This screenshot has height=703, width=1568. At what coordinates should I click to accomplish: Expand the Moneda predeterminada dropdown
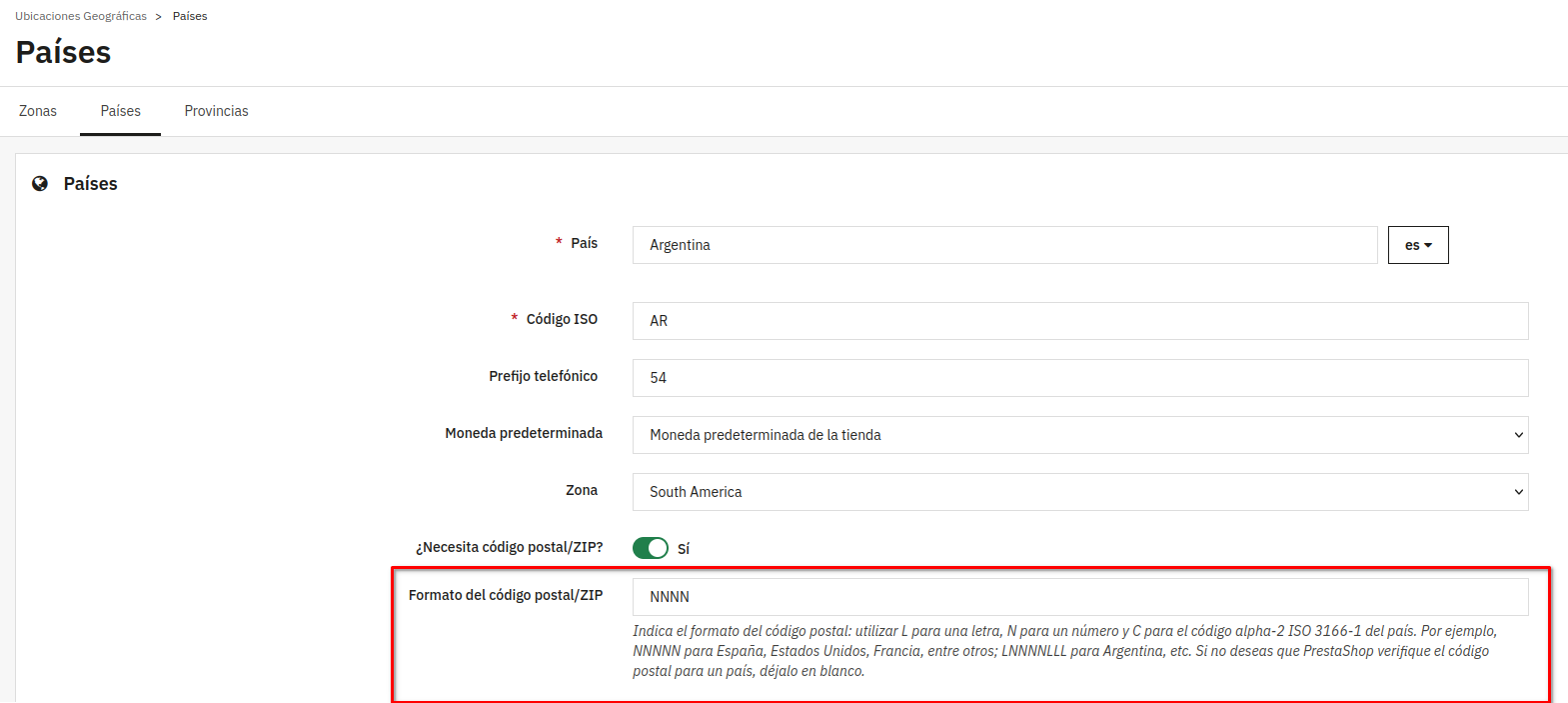pyautogui.click(x=1079, y=435)
